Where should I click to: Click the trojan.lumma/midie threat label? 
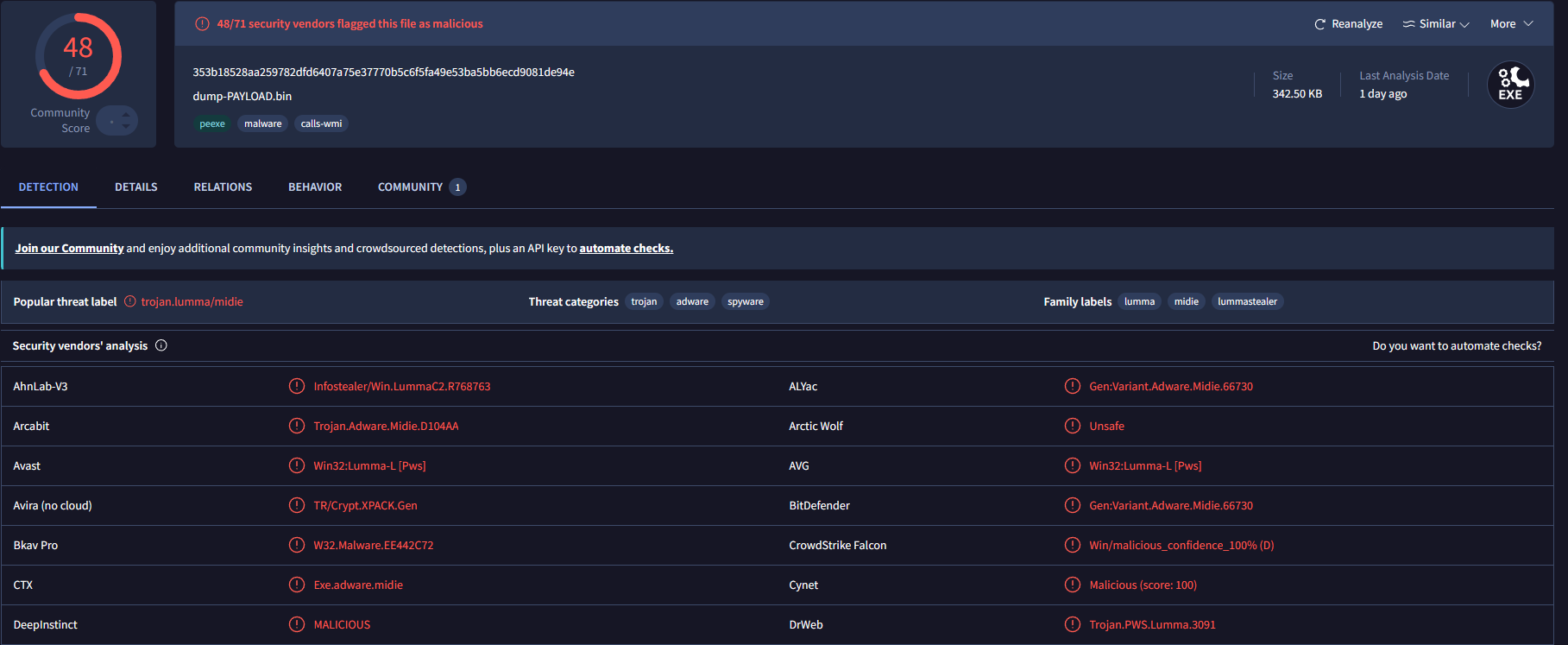(192, 301)
